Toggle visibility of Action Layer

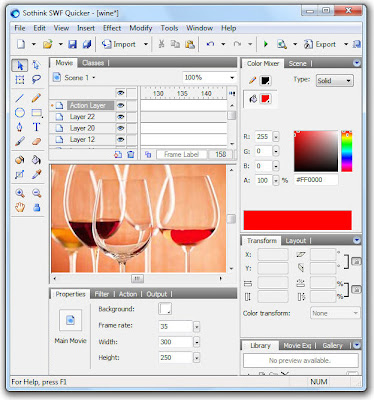point(120,105)
